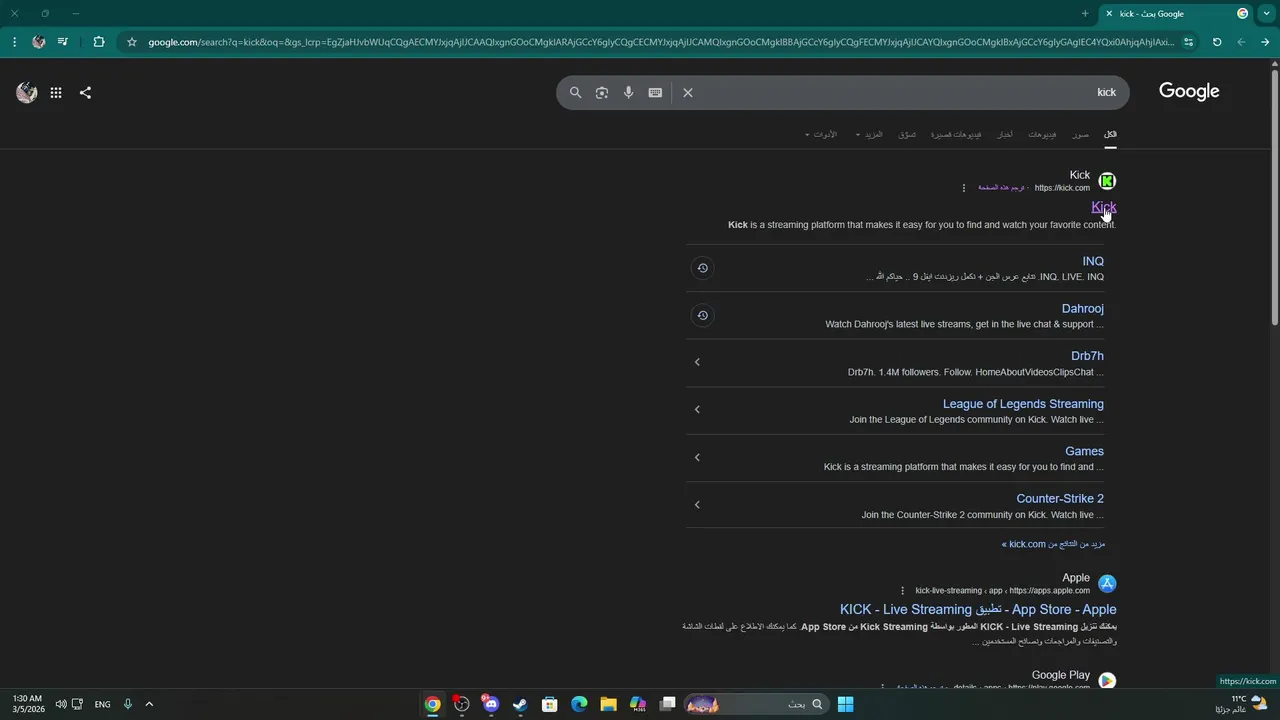Click the history clock icon on Dahrooj row

point(702,315)
